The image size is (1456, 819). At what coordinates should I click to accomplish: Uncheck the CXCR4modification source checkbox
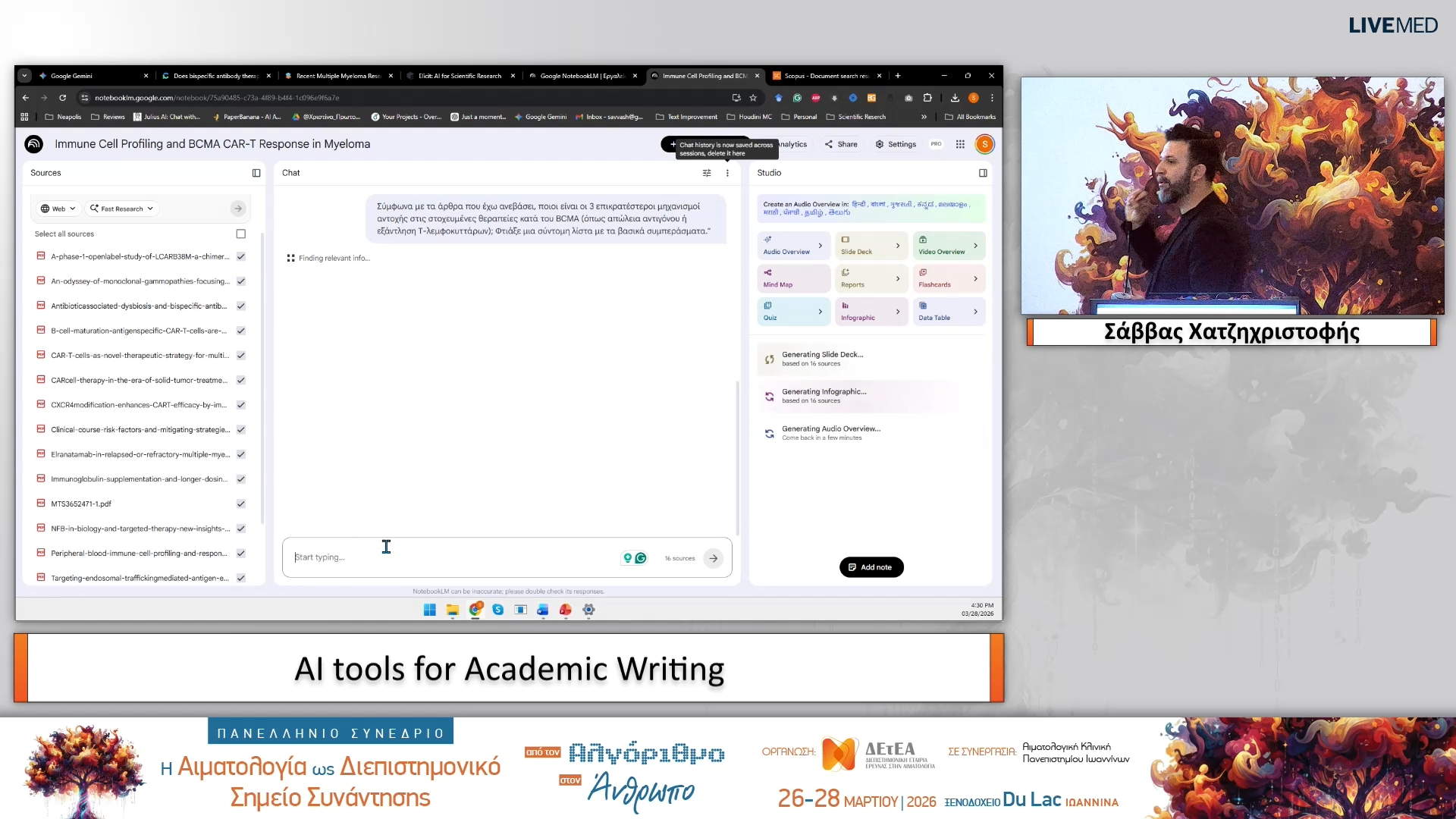pos(241,405)
